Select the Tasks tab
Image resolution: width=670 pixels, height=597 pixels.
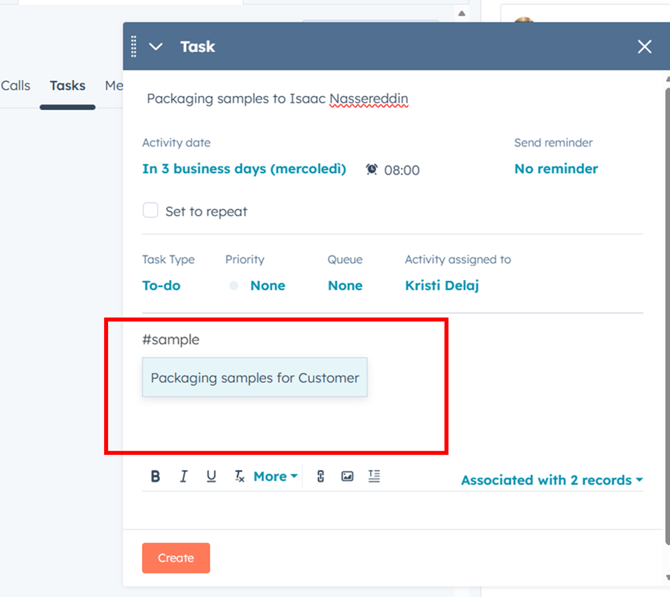click(68, 86)
